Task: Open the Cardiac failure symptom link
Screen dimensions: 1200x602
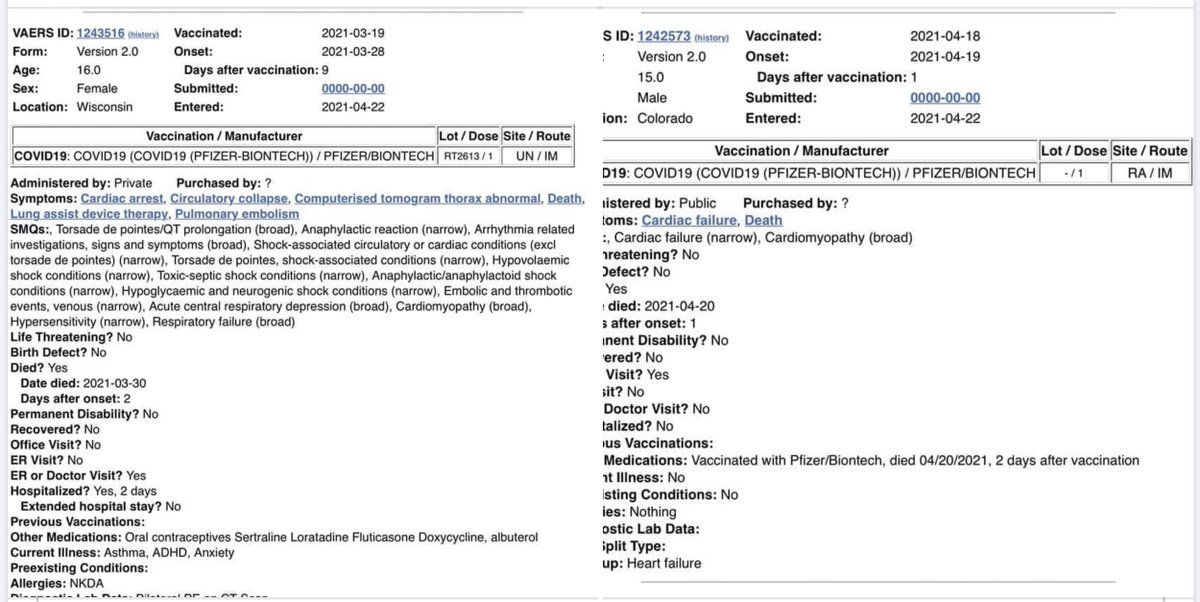Action: coord(689,220)
